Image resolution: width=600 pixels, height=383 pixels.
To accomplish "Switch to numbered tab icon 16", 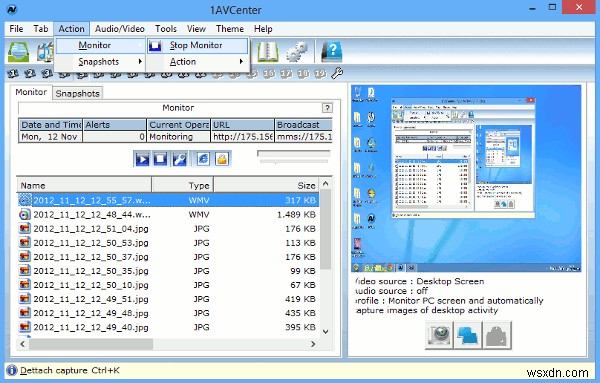I will [269, 73].
